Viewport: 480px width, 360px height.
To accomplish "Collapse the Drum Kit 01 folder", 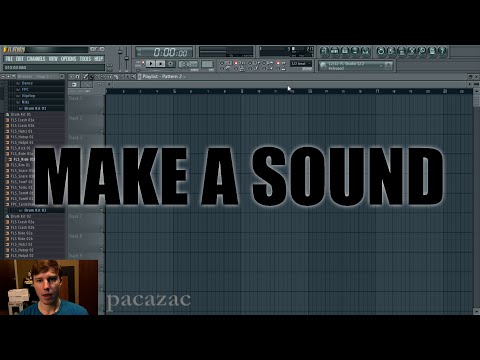I will pyautogui.click(x=35, y=108).
